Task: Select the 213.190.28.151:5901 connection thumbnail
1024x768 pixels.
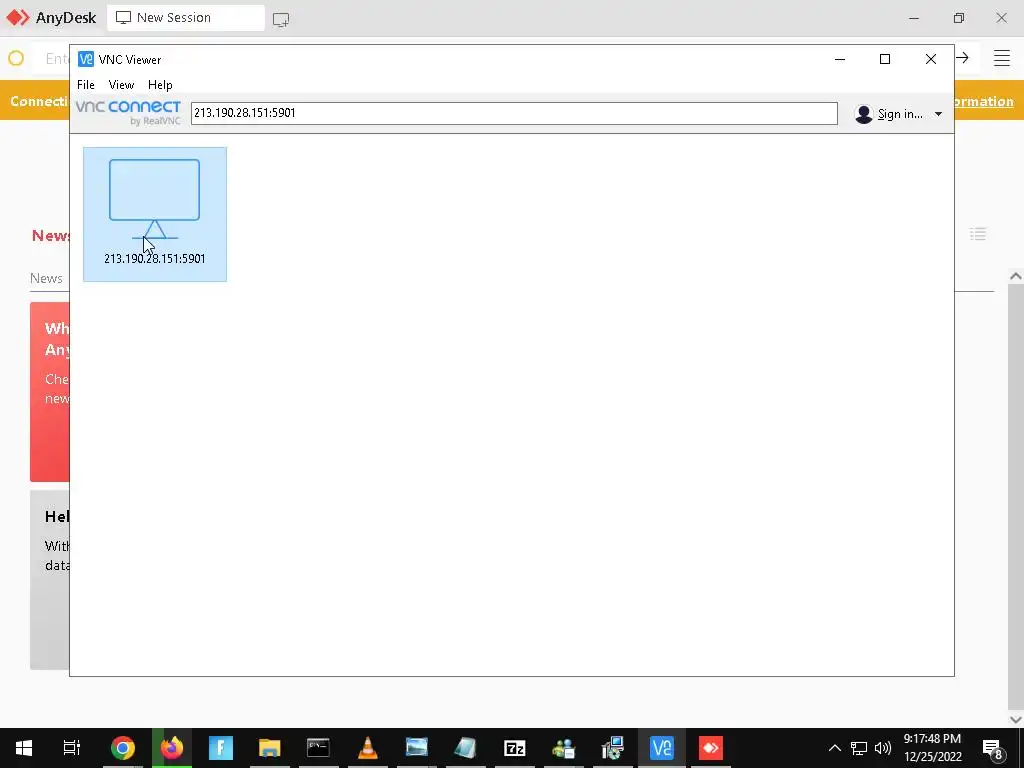Action: [155, 214]
